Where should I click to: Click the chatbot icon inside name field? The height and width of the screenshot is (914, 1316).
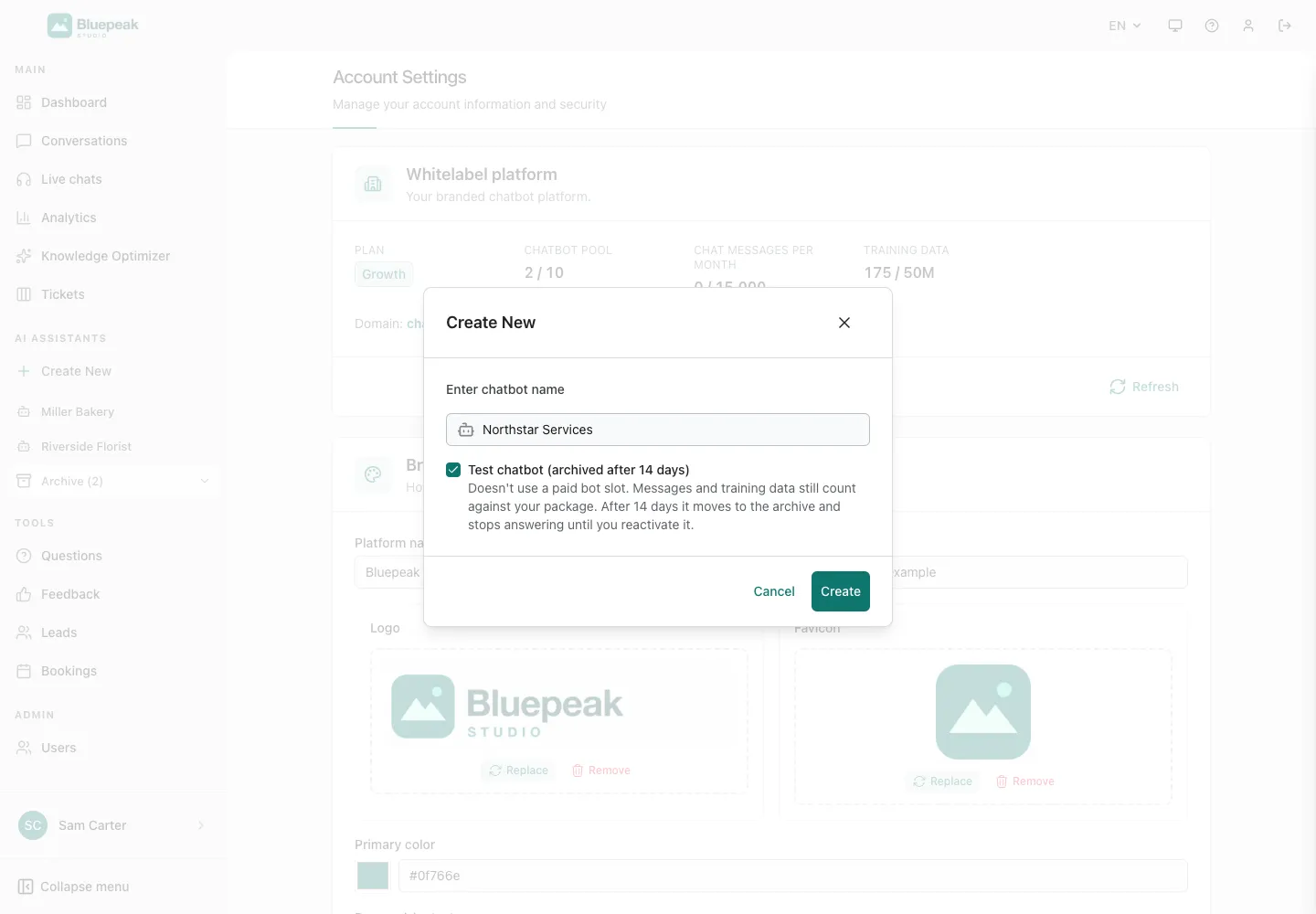(466, 430)
